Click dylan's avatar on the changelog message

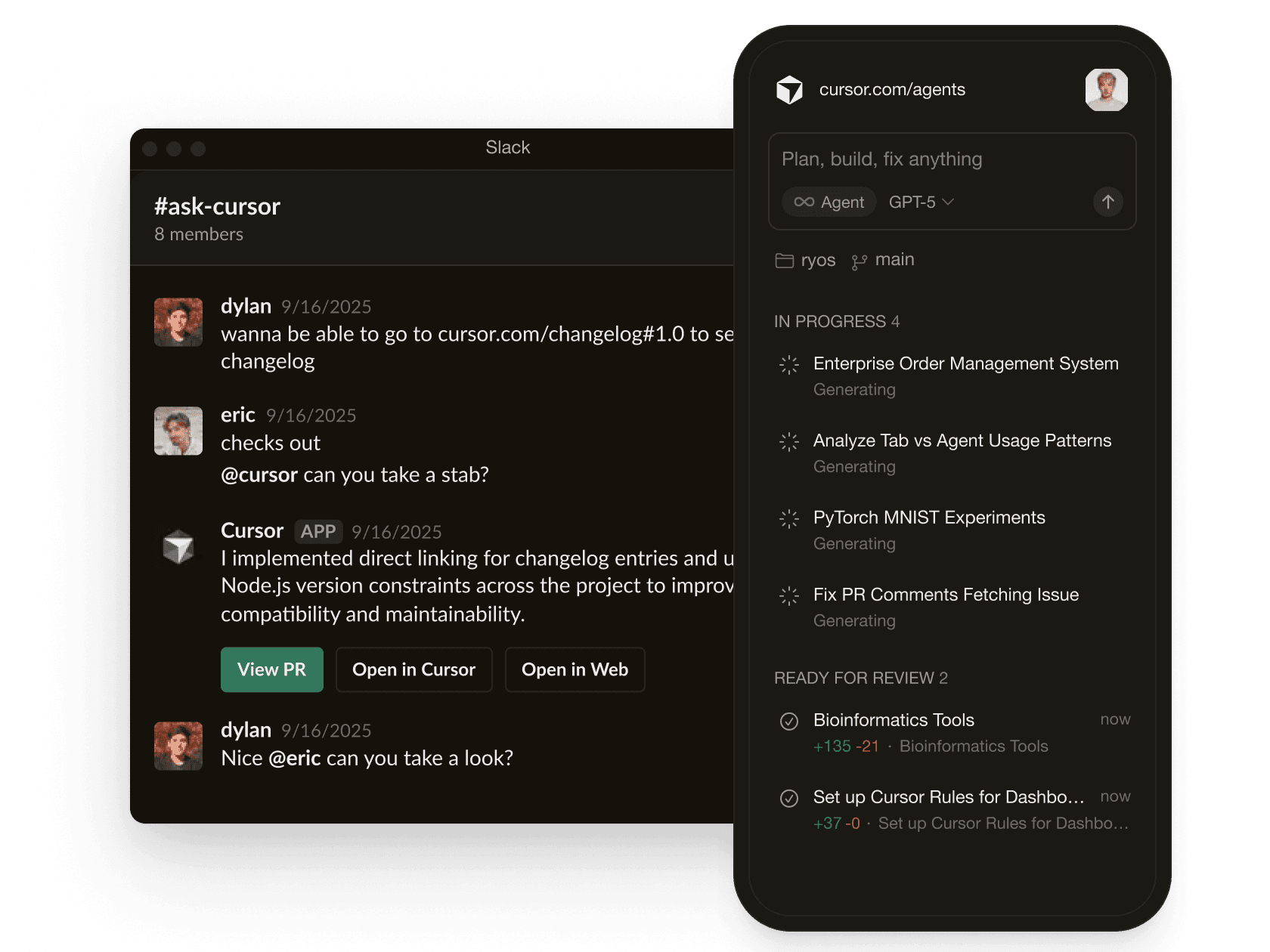point(178,322)
